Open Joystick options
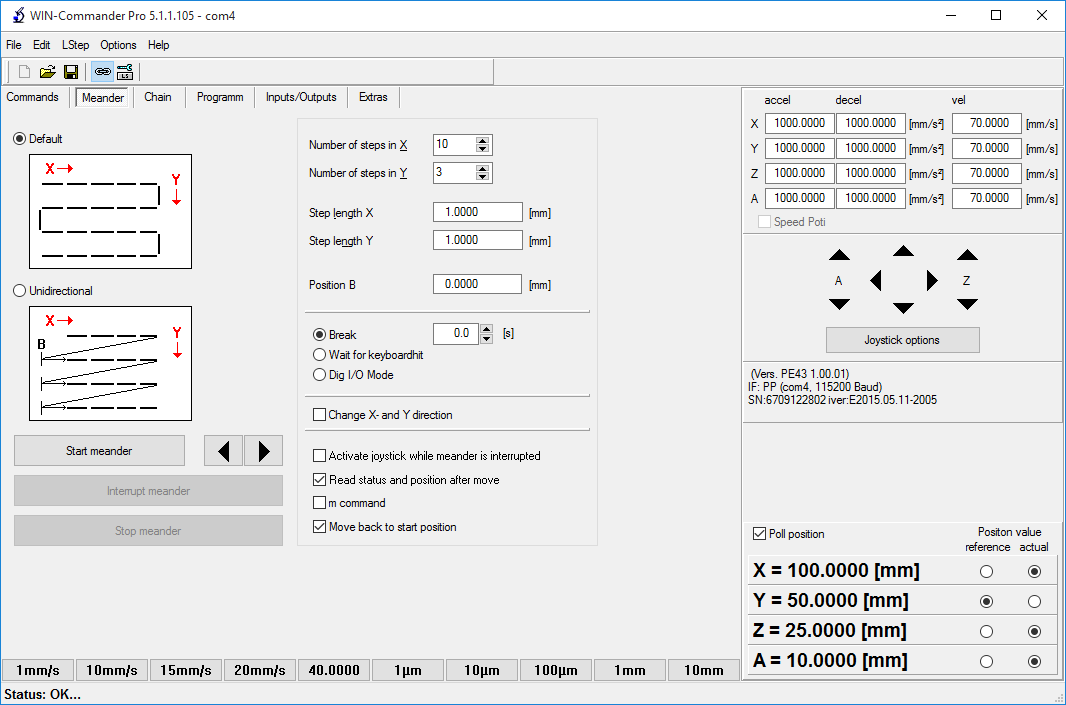The width and height of the screenshot is (1066, 705). [x=903, y=340]
